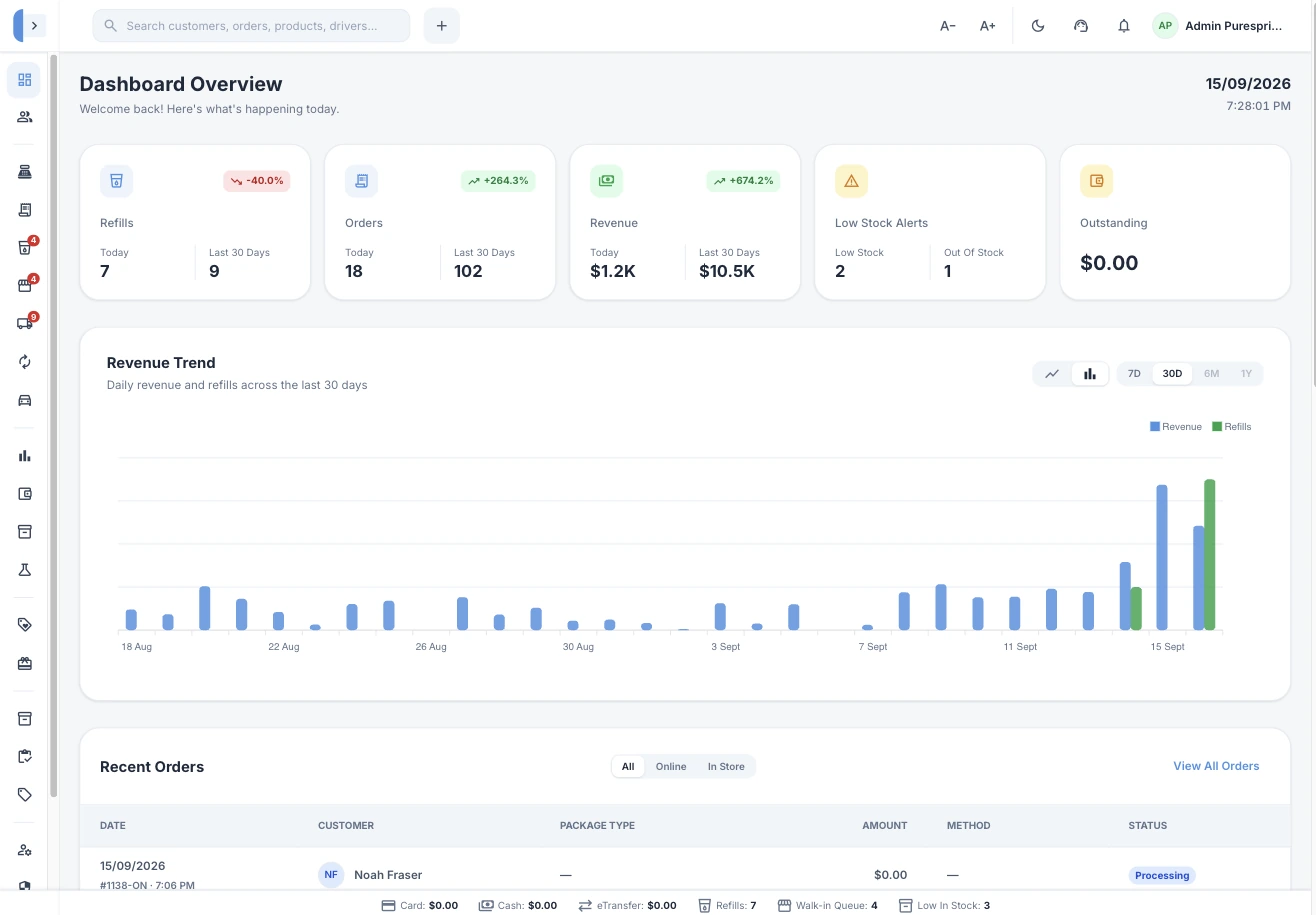Open the Refills stat card
1316x915 pixels.
(x=195, y=222)
